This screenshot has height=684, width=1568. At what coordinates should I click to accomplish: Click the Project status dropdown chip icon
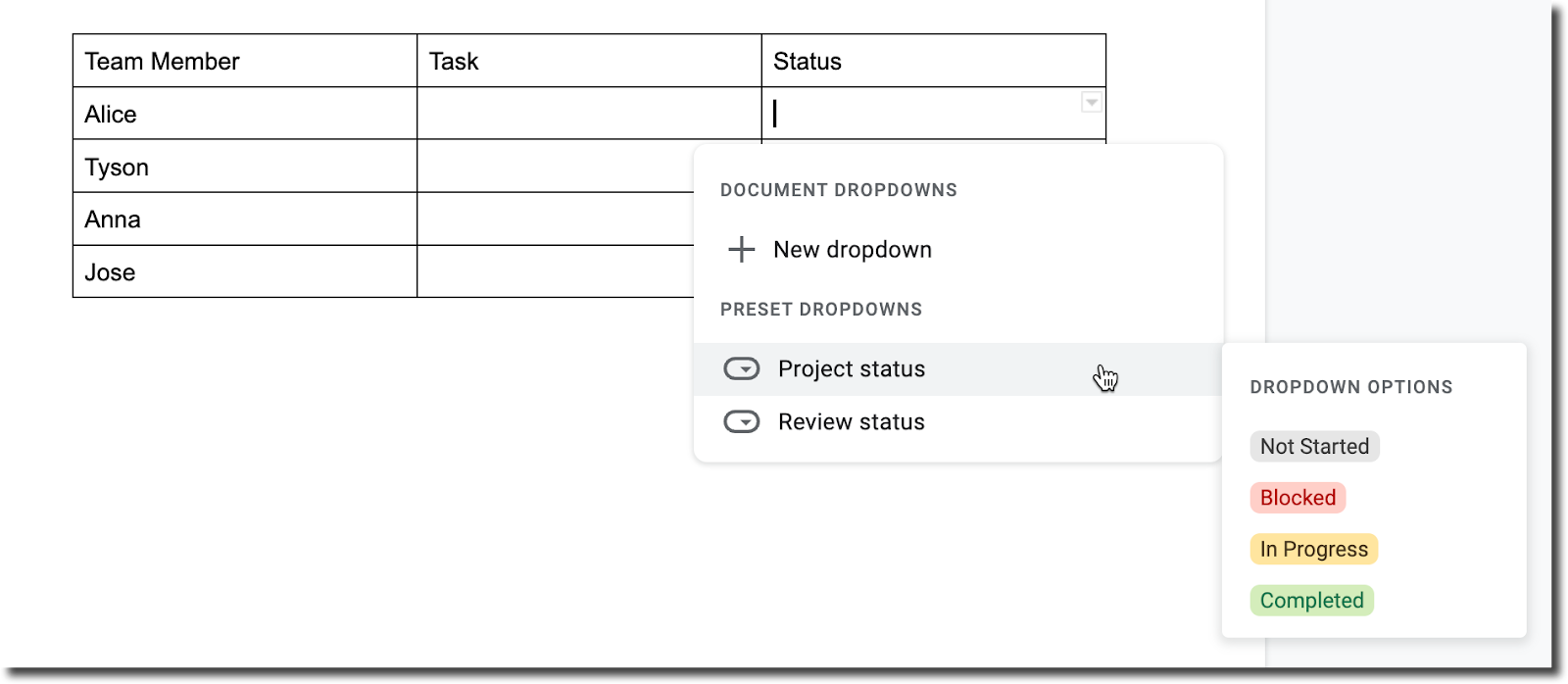pyautogui.click(x=742, y=369)
